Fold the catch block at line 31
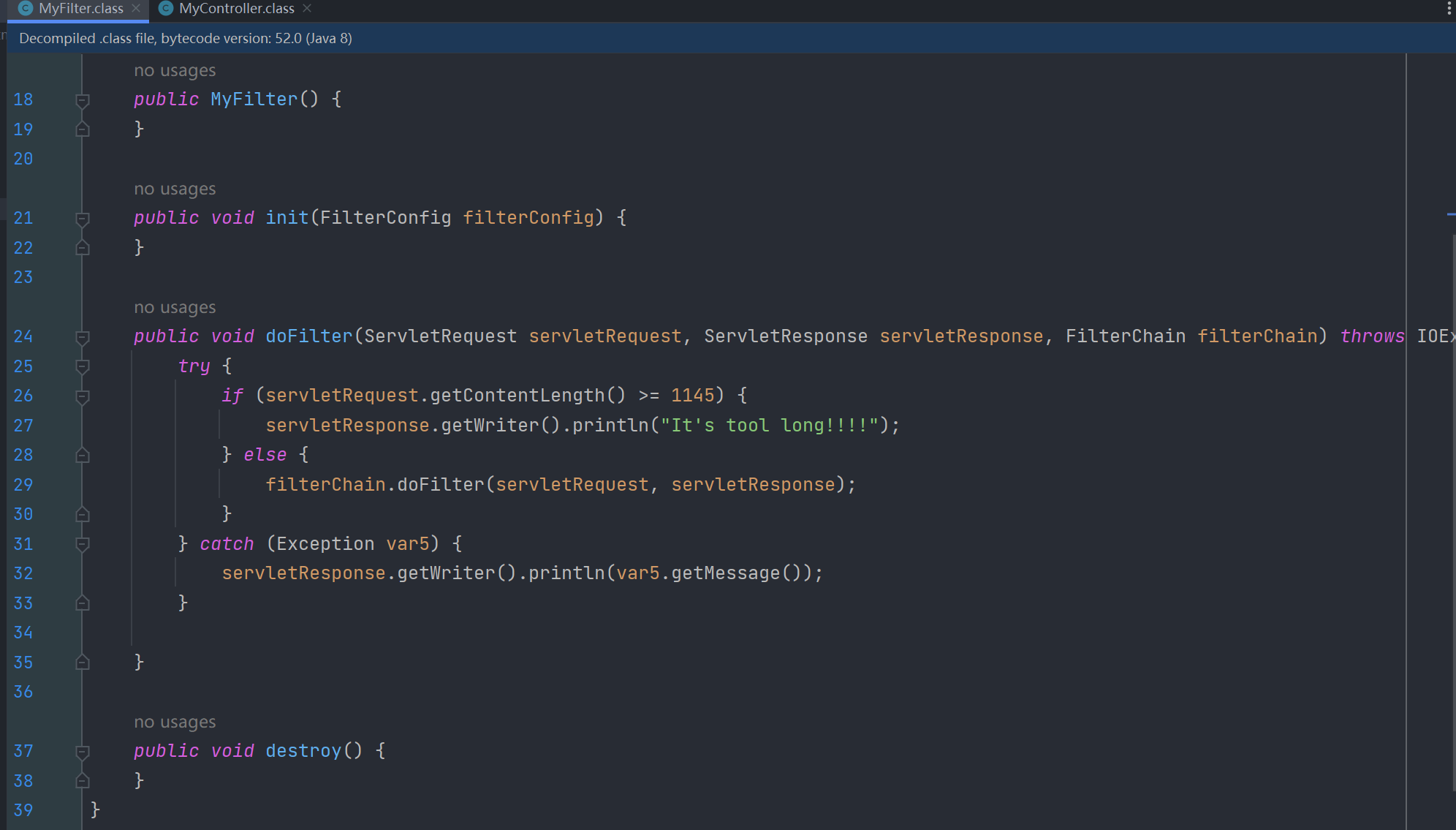Image resolution: width=1456 pixels, height=830 pixels. (x=83, y=544)
